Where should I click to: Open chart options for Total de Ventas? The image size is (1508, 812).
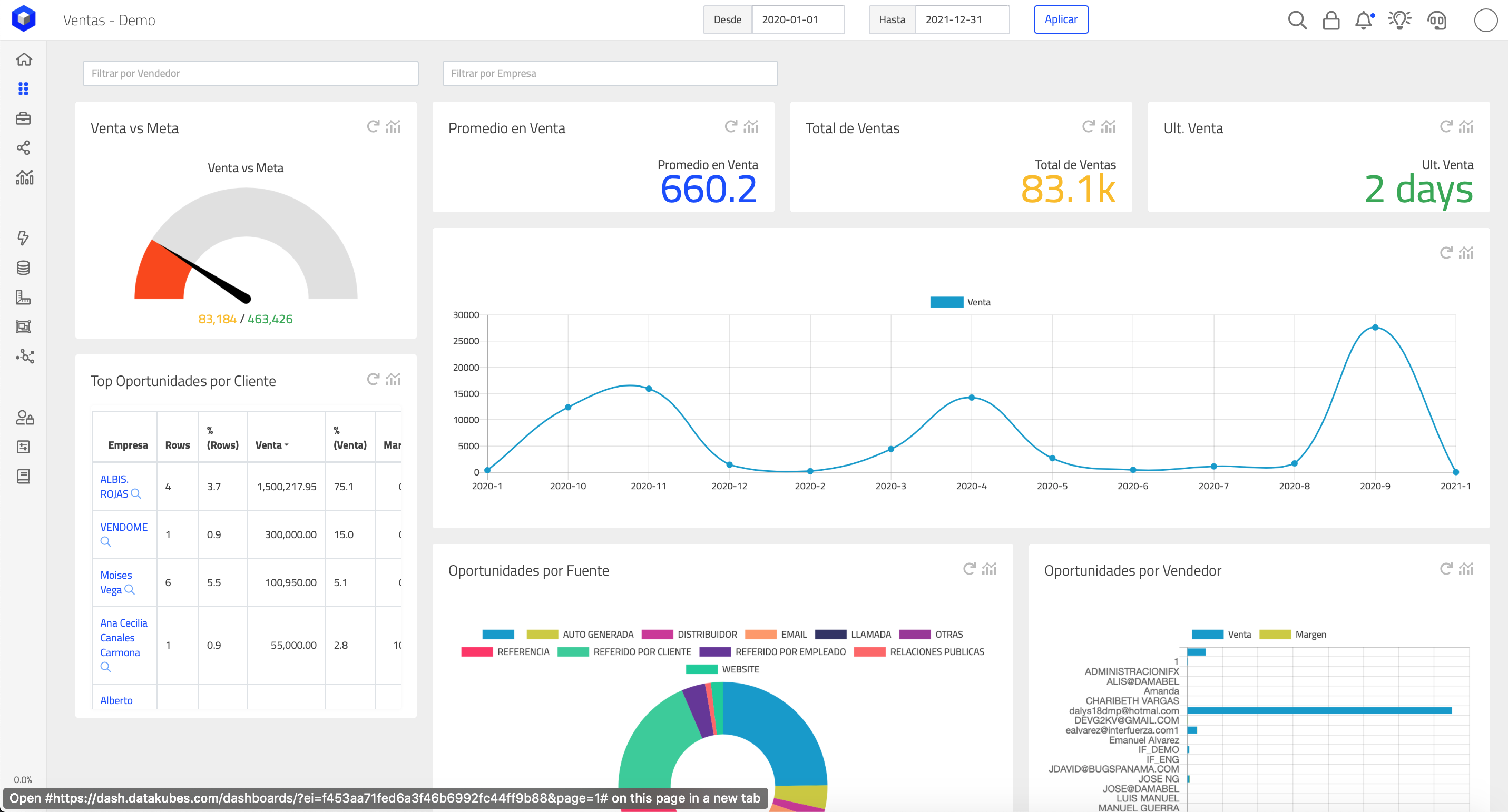point(1108,126)
